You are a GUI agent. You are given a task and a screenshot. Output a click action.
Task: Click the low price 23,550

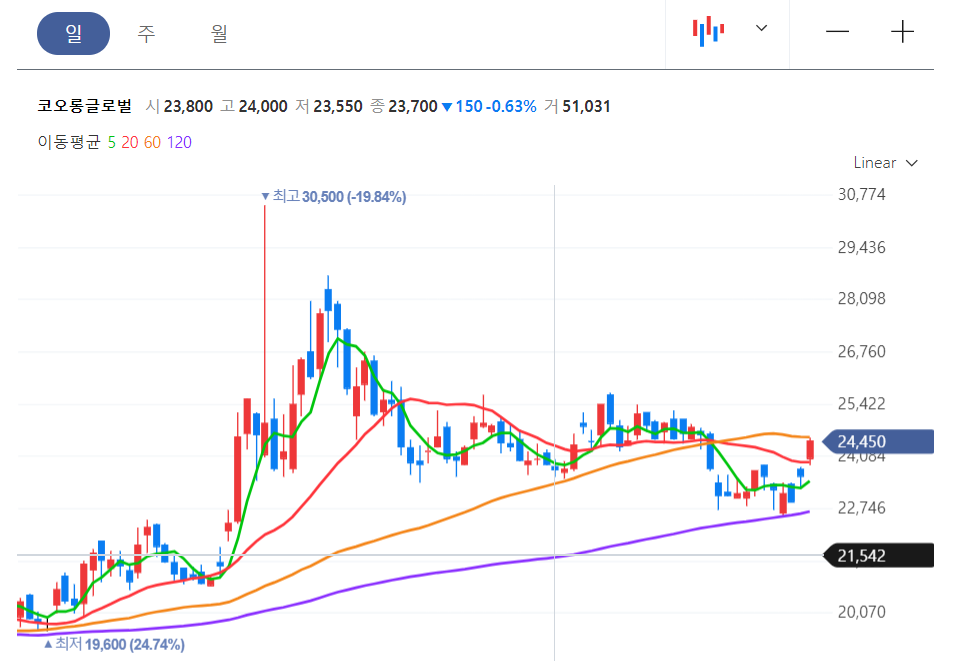click(338, 107)
